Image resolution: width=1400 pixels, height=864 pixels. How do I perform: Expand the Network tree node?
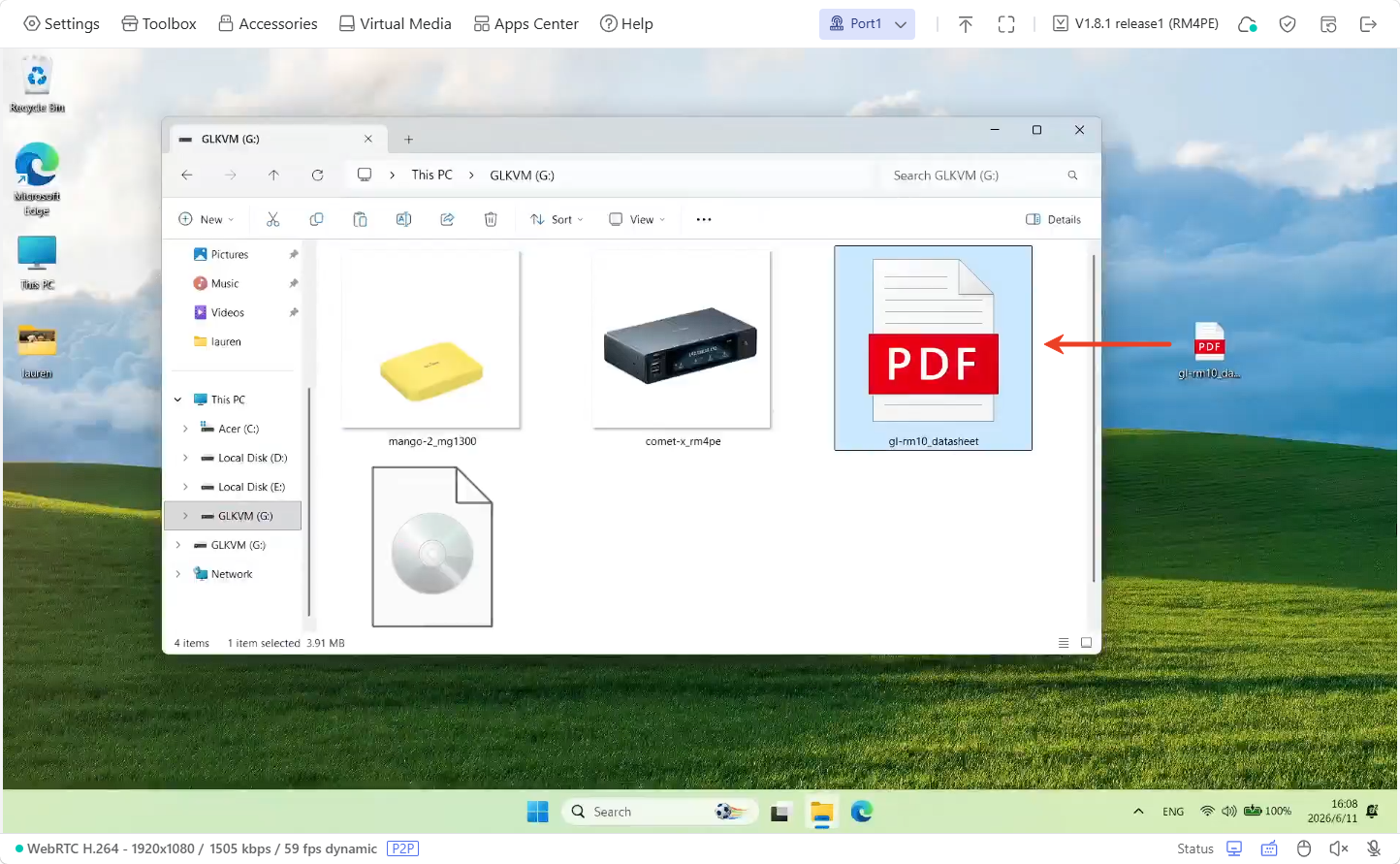pyautogui.click(x=177, y=574)
